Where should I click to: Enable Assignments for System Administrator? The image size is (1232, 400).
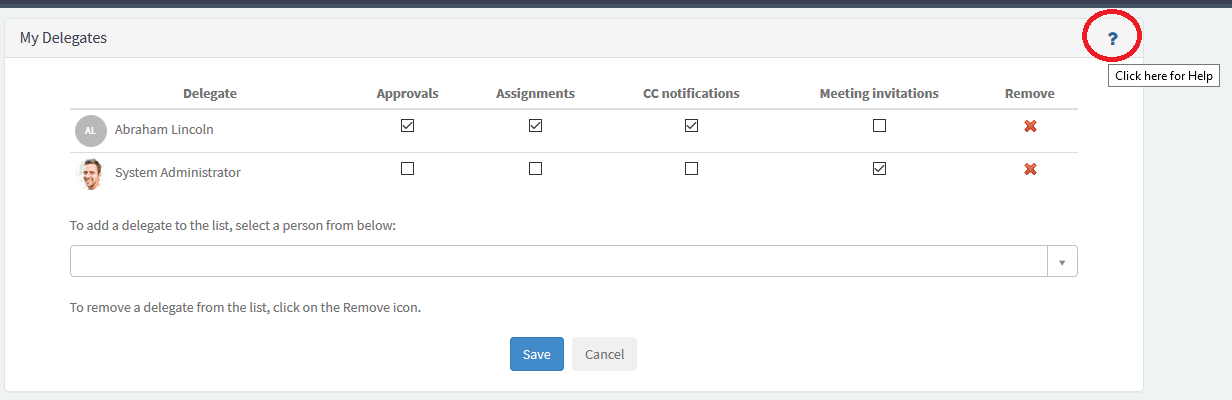(x=535, y=169)
